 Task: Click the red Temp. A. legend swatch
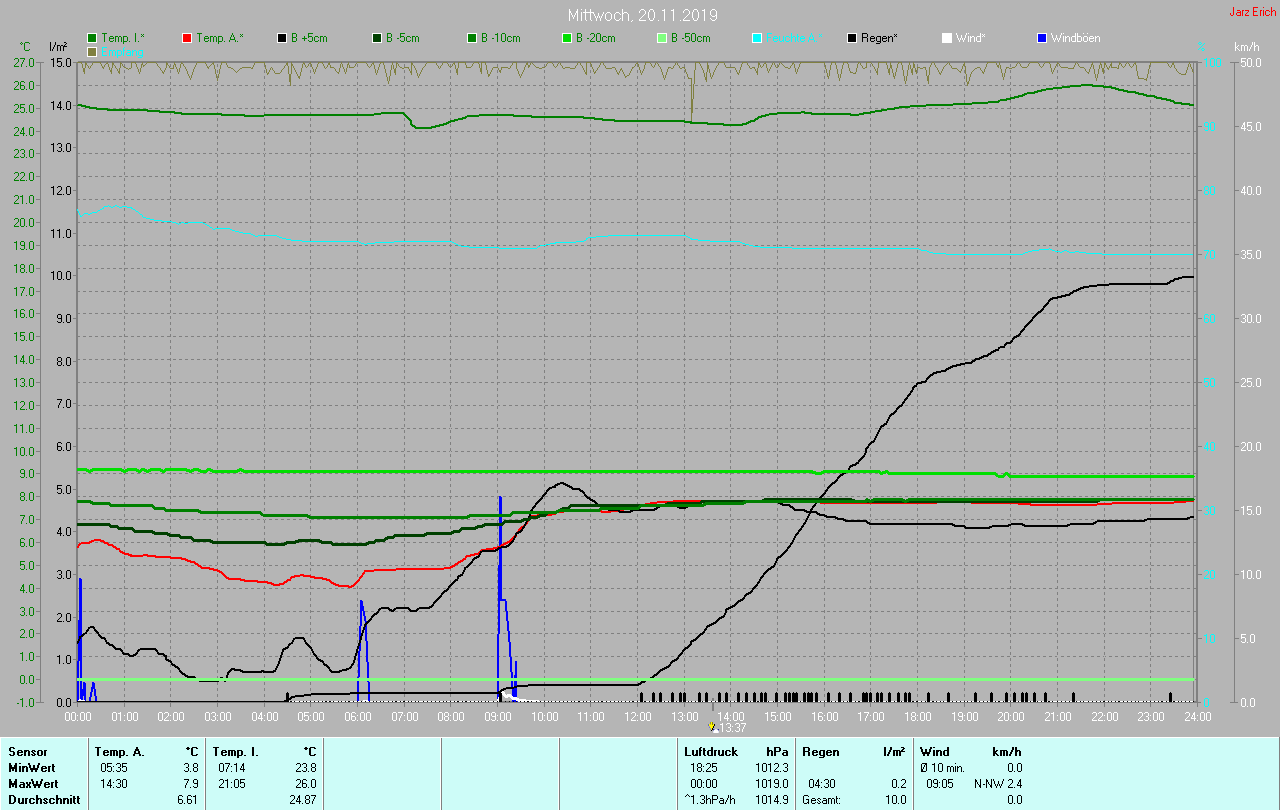[187, 38]
